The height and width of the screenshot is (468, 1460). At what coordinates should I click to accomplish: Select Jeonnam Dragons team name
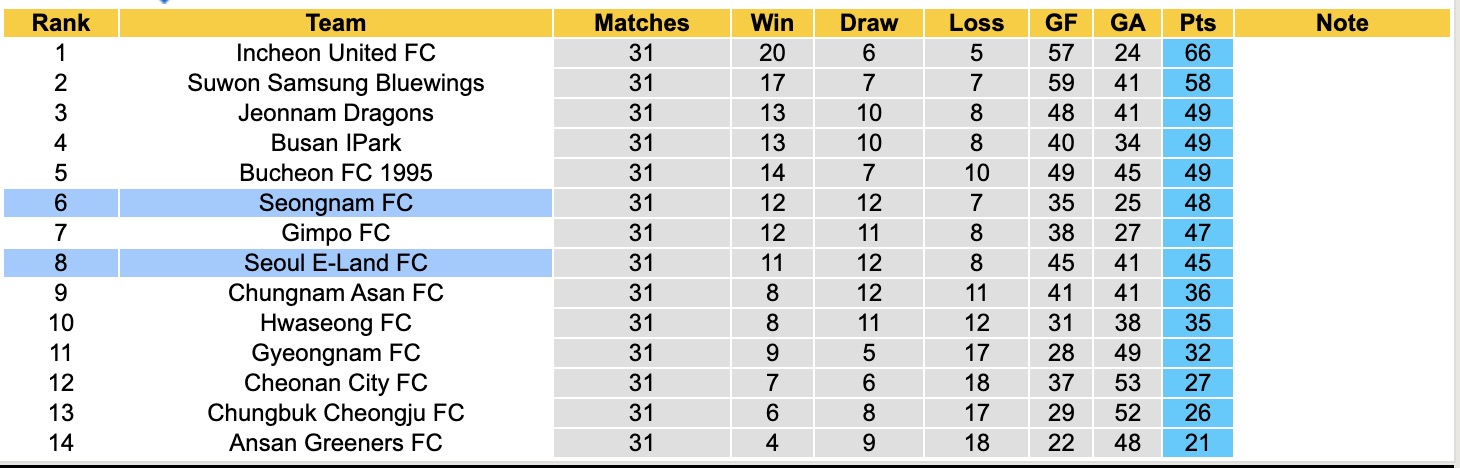pos(335,113)
